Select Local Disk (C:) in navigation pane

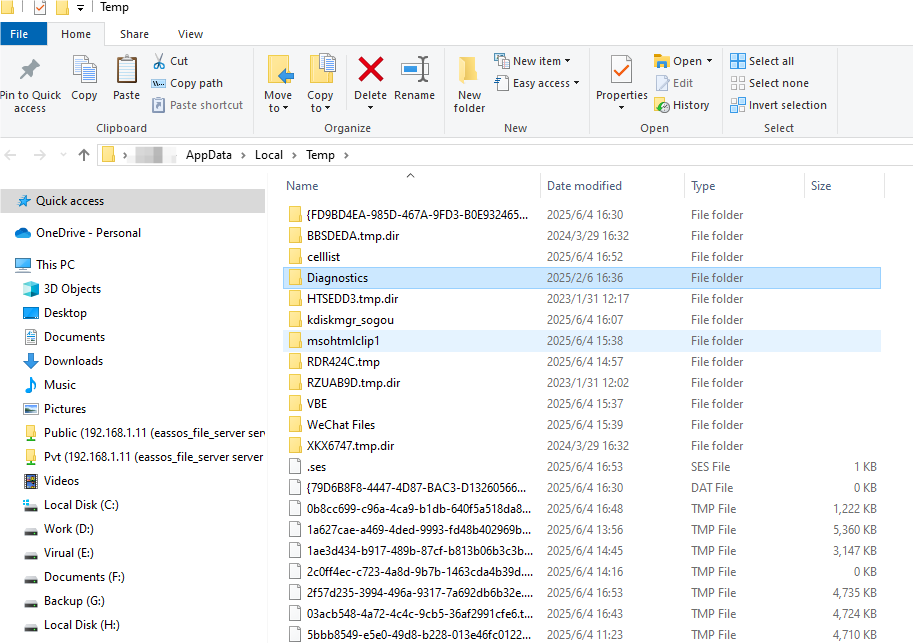80,505
